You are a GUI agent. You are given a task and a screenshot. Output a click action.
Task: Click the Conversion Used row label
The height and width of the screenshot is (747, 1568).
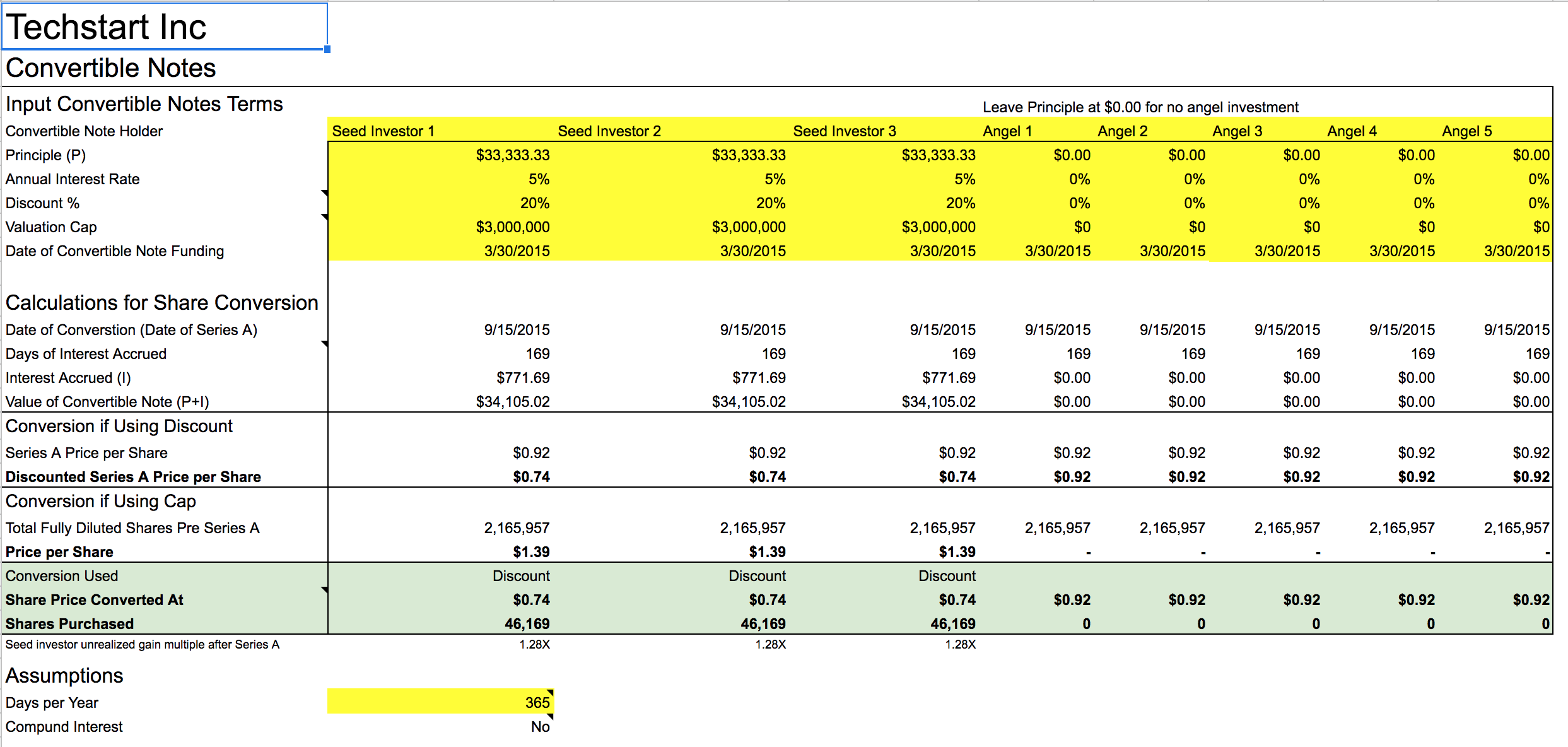62,576
